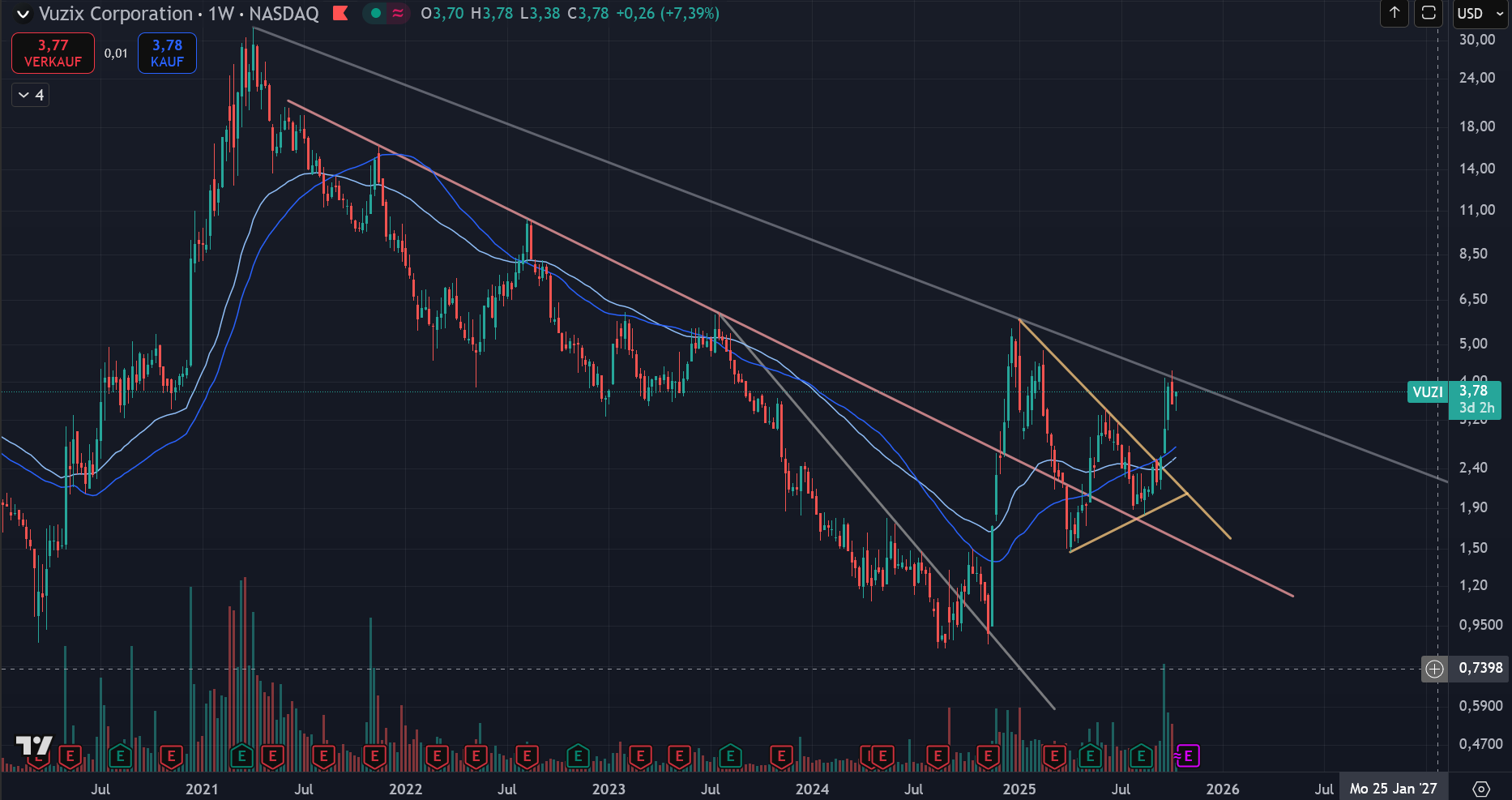Click the 0,01 spread value between sell and buy
The height and width of the screenshot is (800, 1512).
(116, 53)
